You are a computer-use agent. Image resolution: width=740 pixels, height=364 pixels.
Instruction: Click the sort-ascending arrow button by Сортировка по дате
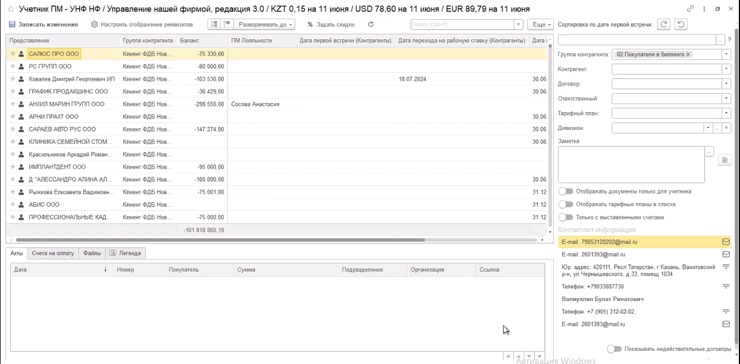click(x=664, y=24)
